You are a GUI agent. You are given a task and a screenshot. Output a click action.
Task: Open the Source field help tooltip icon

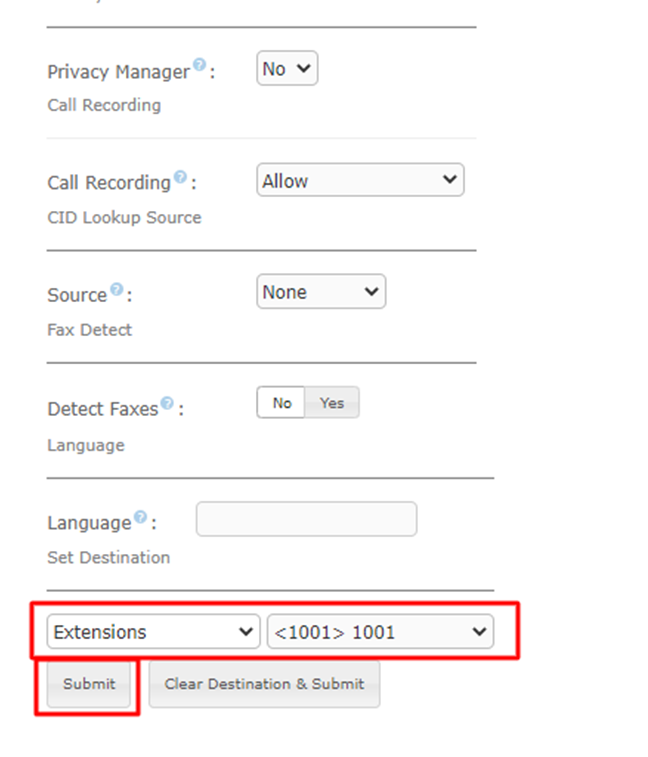click(x=116, y=290)
